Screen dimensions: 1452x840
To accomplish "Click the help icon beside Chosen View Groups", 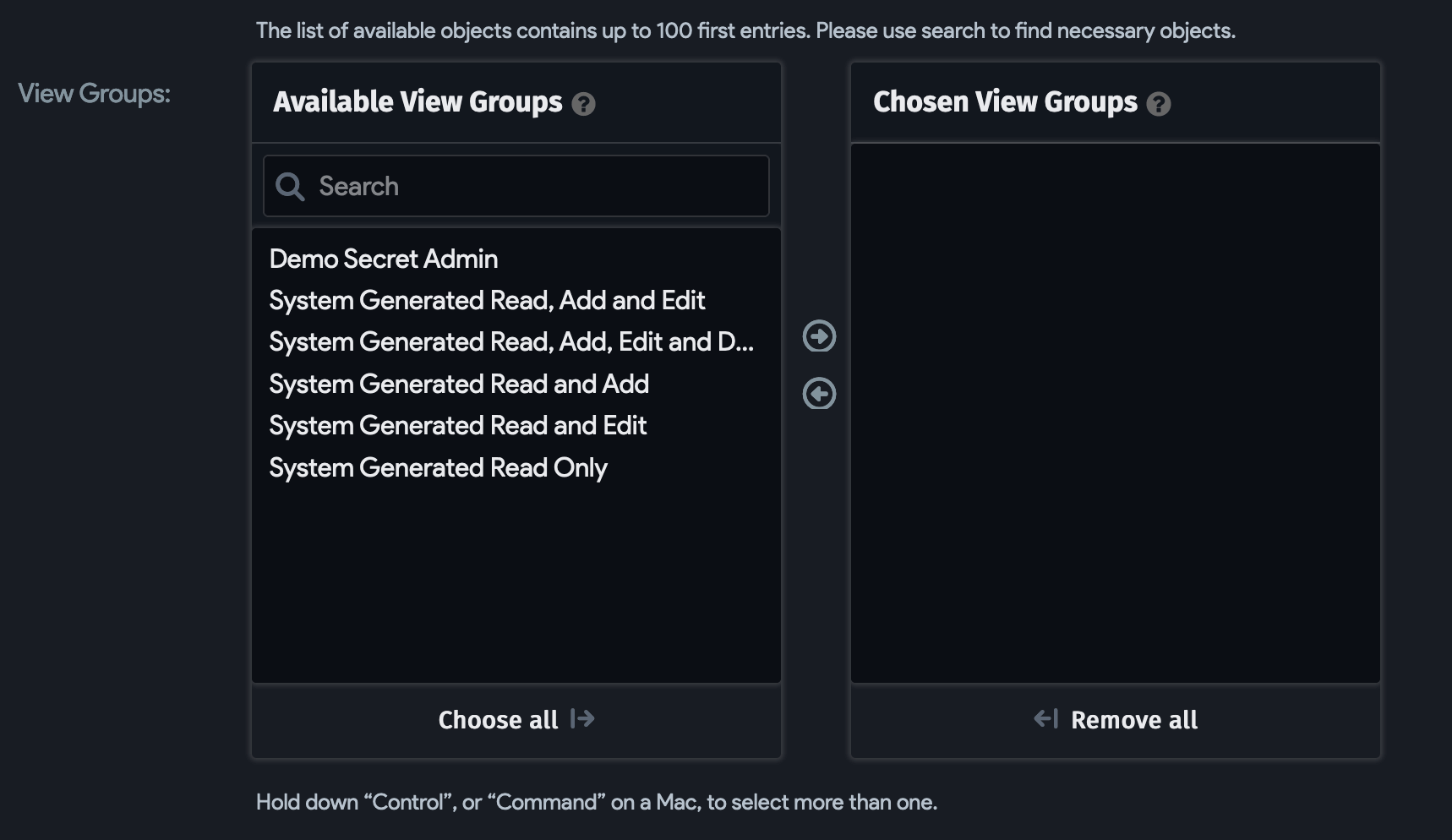I will click(x=1158, y=104).
